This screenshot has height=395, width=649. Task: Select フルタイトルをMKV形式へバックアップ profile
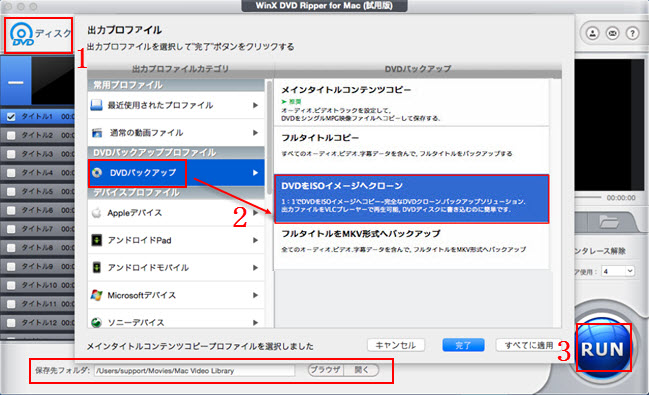tap(411, 246)
